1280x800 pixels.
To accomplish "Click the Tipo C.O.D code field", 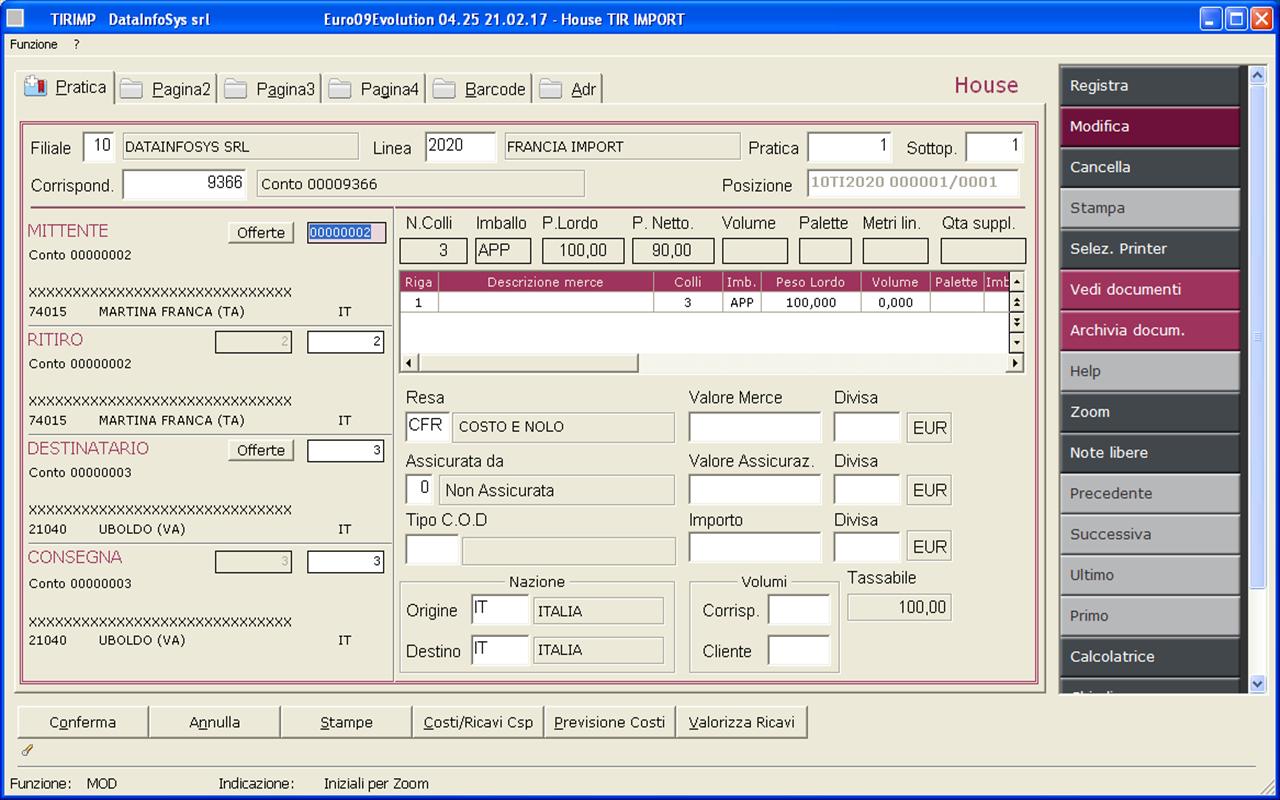I will click(x=432, y=550).
